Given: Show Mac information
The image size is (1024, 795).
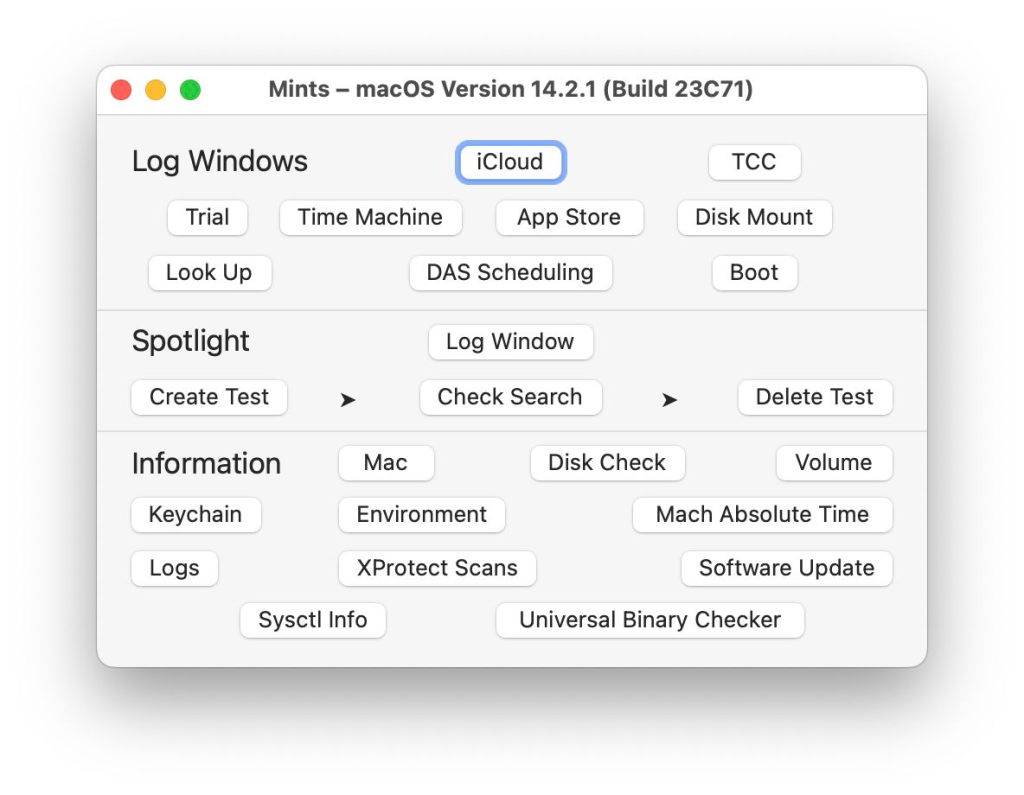Looking at the screenshot, I should coord(385,463).
